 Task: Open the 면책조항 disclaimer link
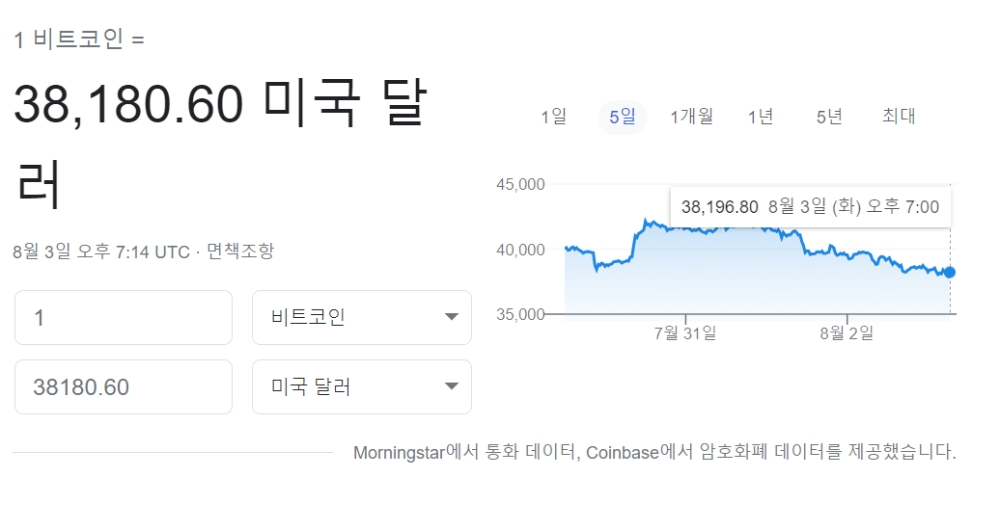click(x=240, y=251)
